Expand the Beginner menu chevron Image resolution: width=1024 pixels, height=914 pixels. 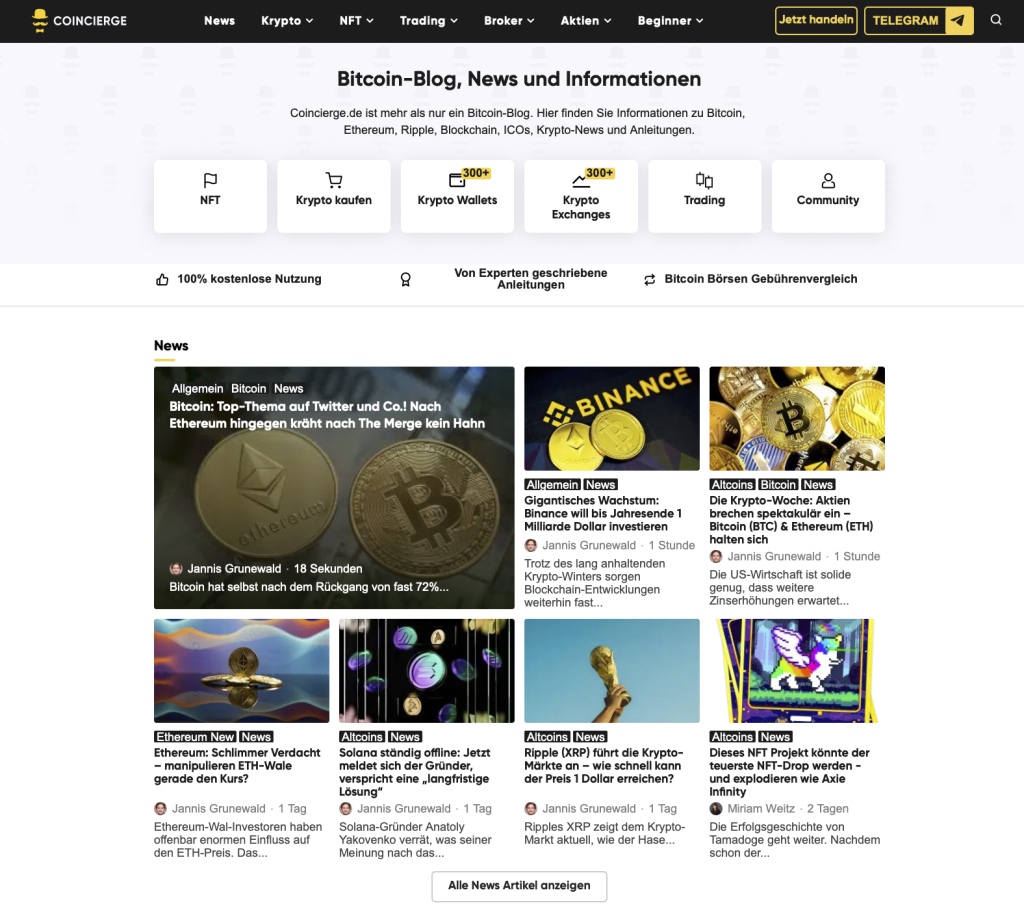click(x=699, y=21)
